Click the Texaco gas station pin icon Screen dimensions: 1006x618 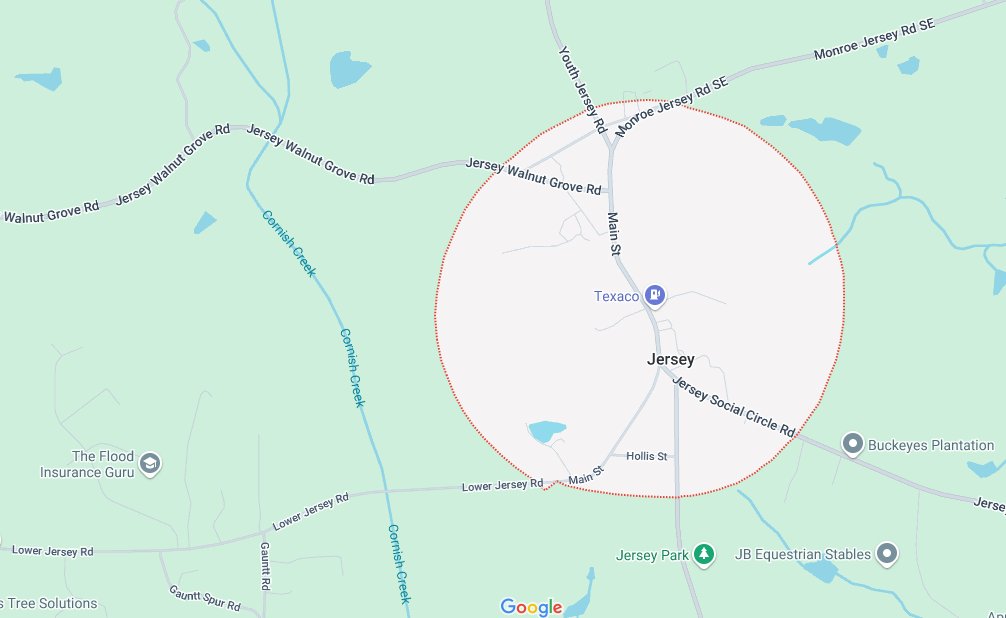click(x=654, y=296)
